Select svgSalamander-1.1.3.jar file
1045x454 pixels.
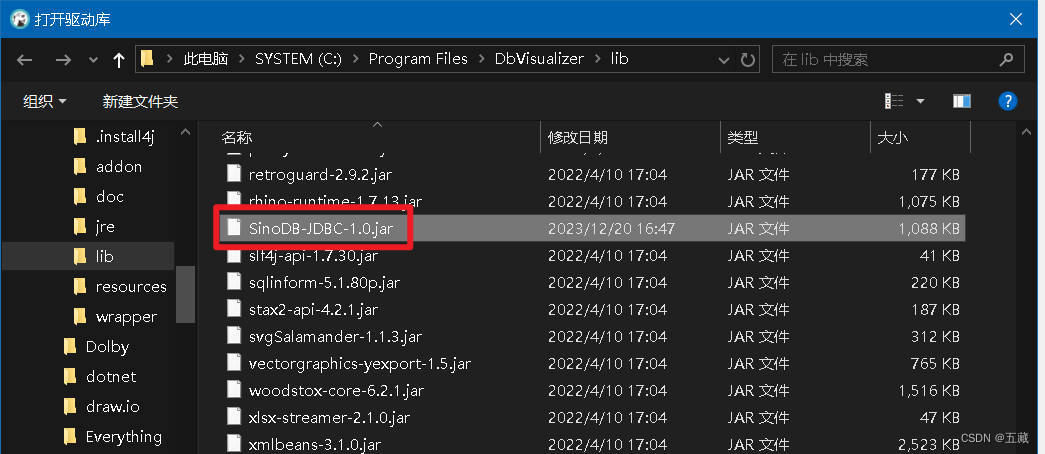click(x=335, y=337)
